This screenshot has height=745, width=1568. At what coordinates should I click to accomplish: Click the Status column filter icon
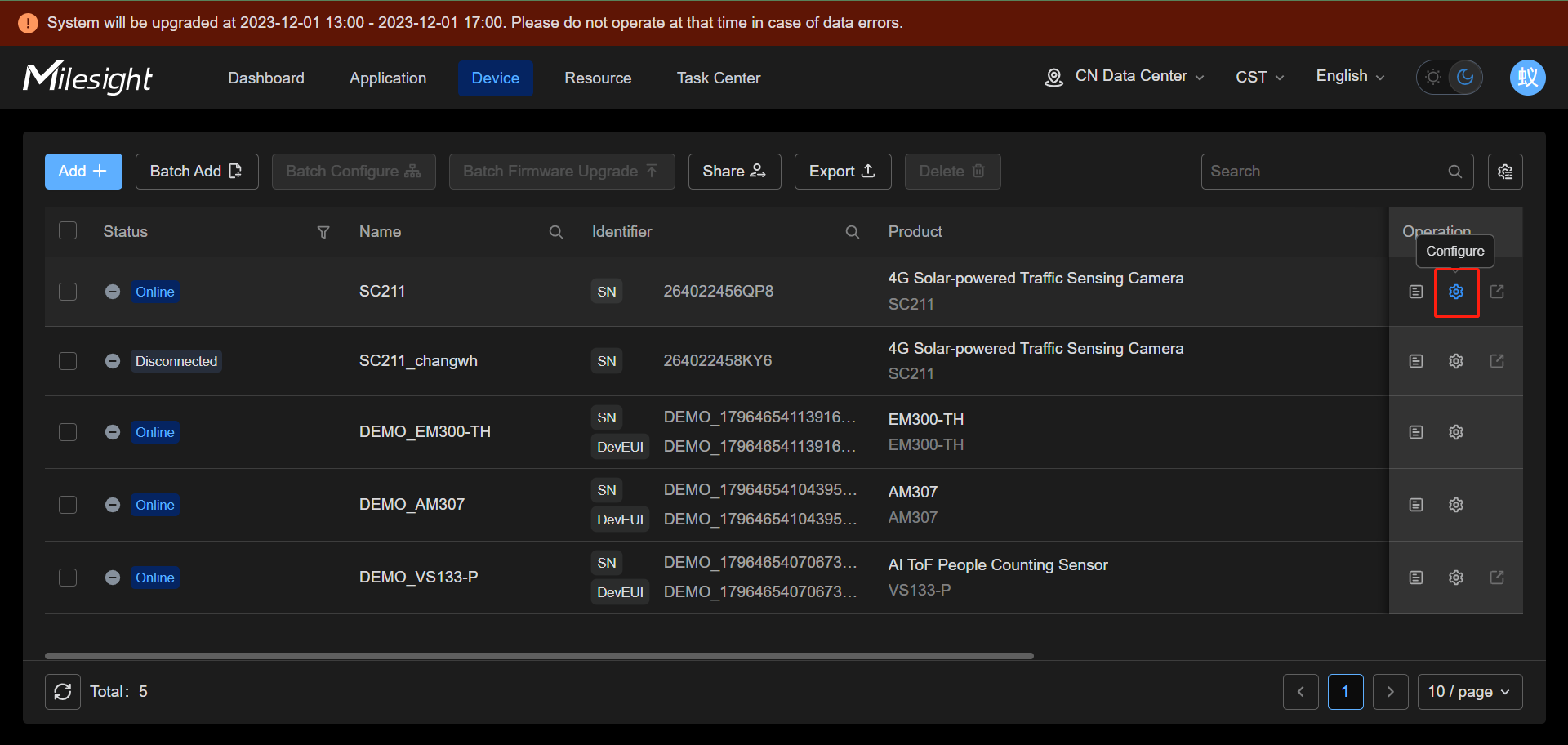pyautogui.click(x=323, y=232)
